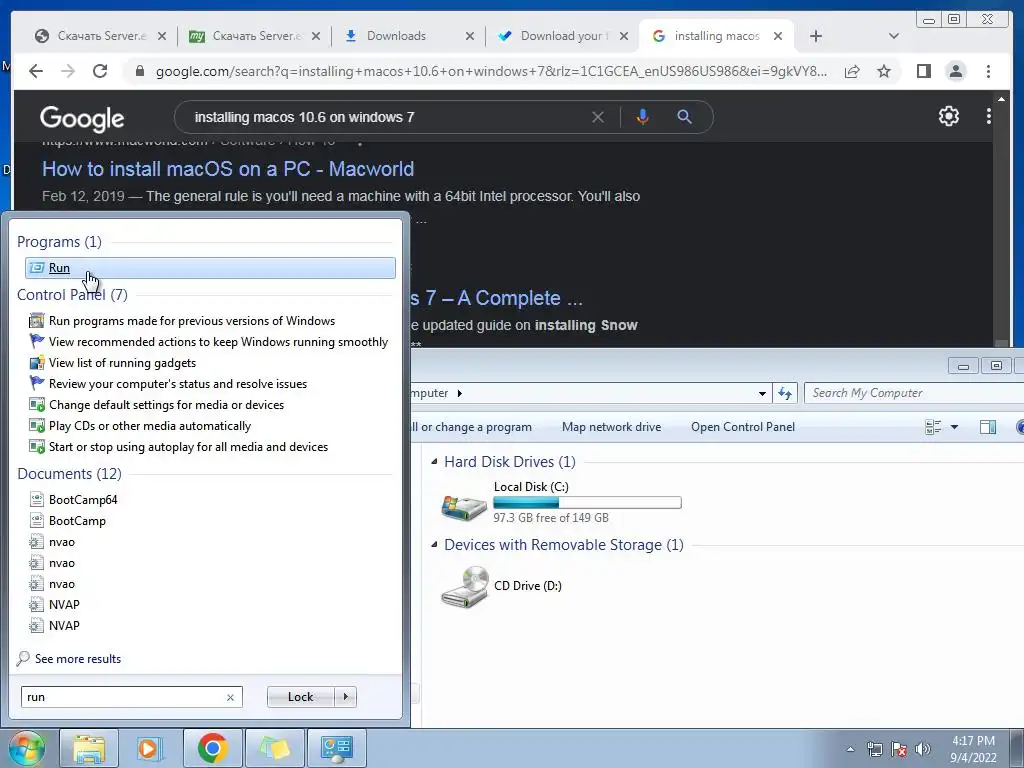The image size is (1024, 768).
Task: Open CD Drive (D:) icon
Action: [464, 586]
